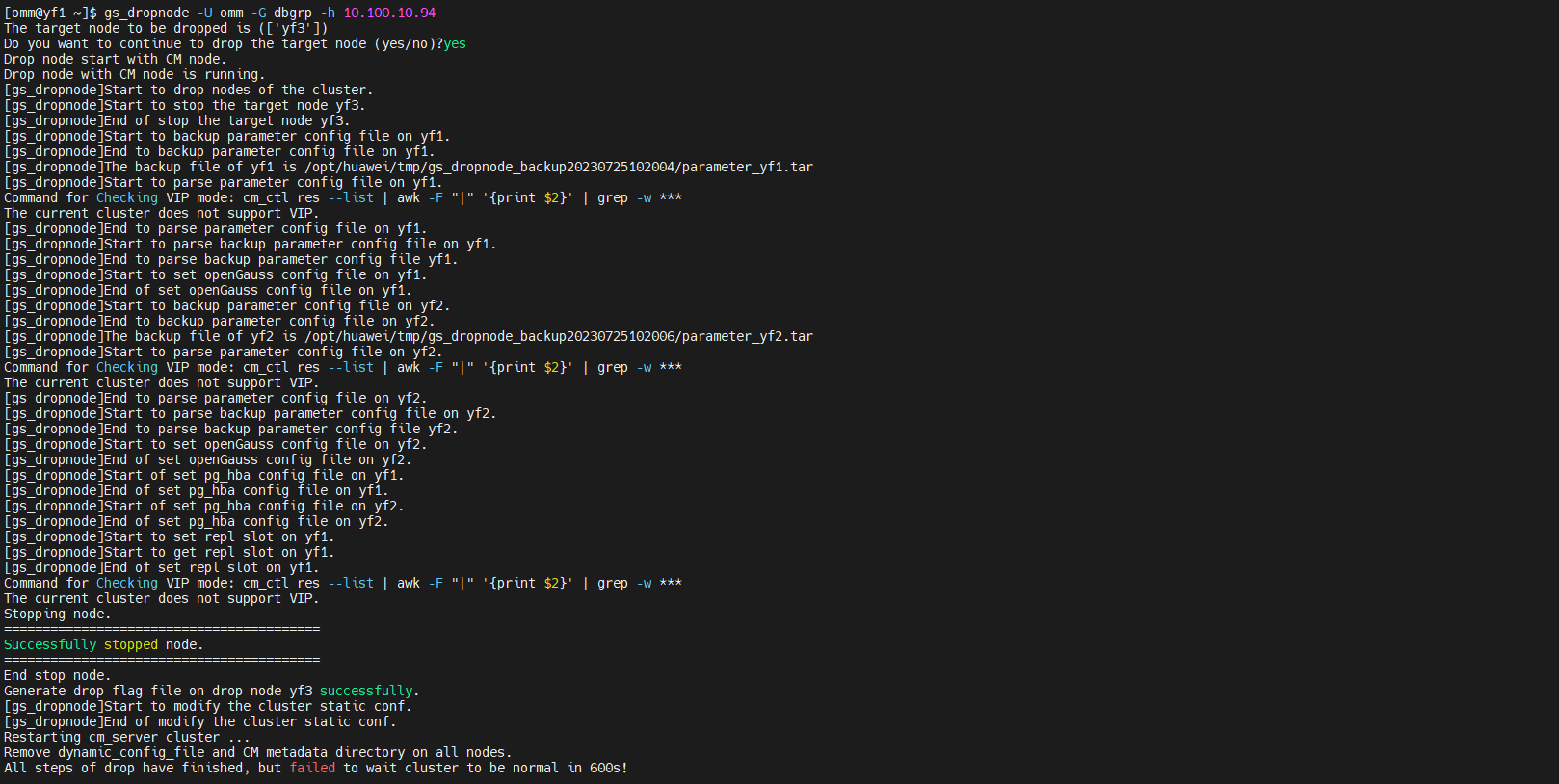Click the green 'yes' confirmation answer
Screen dimensions: 1559x784
(455, 43)
